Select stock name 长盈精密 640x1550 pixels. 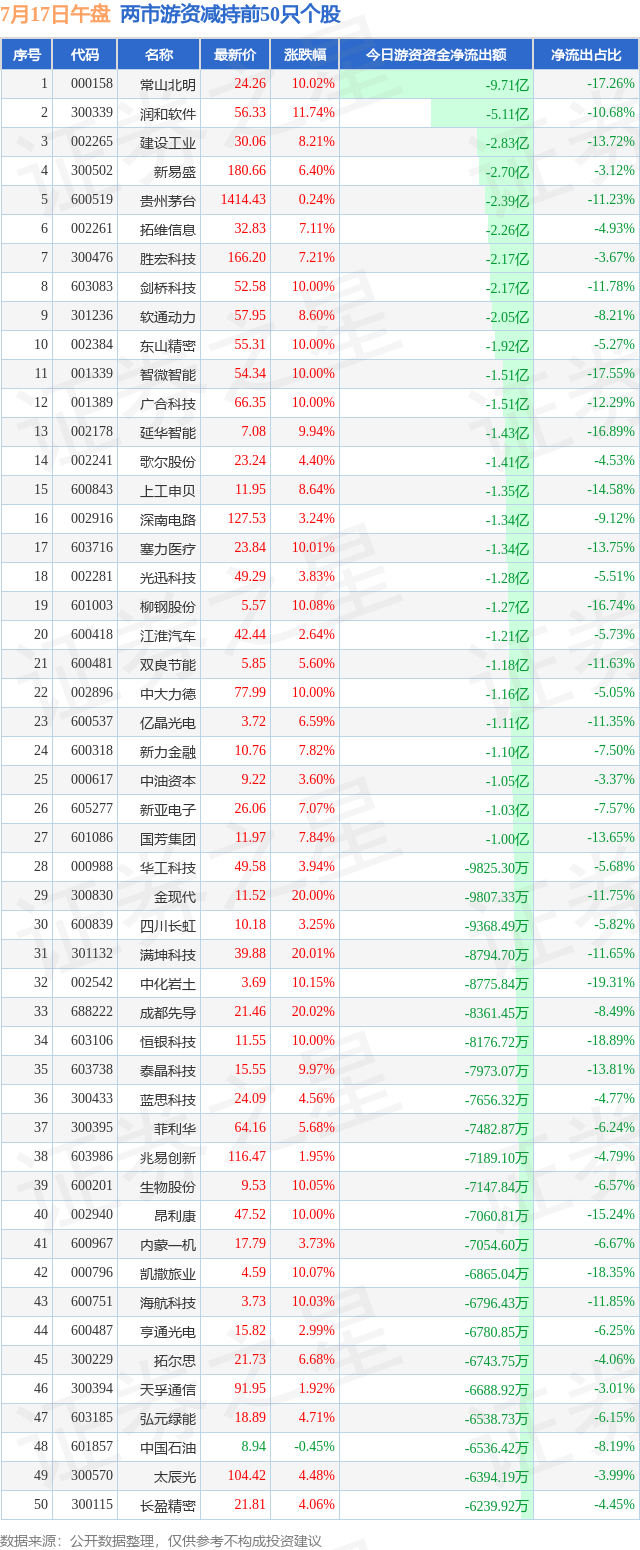coord(168,1505)
